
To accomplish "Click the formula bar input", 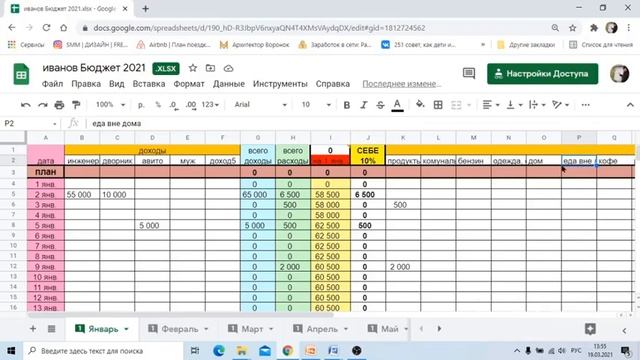I will (361, 124).
